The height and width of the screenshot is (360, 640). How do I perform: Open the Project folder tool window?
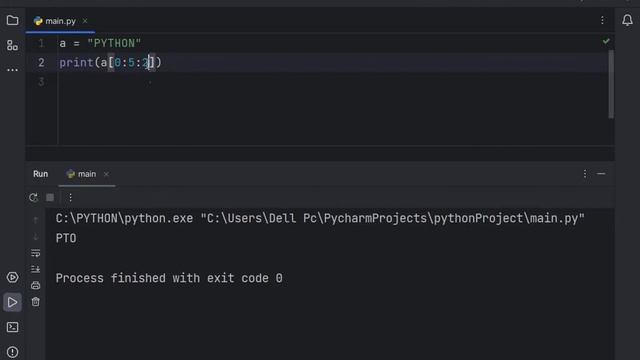(x=12, y=20)
